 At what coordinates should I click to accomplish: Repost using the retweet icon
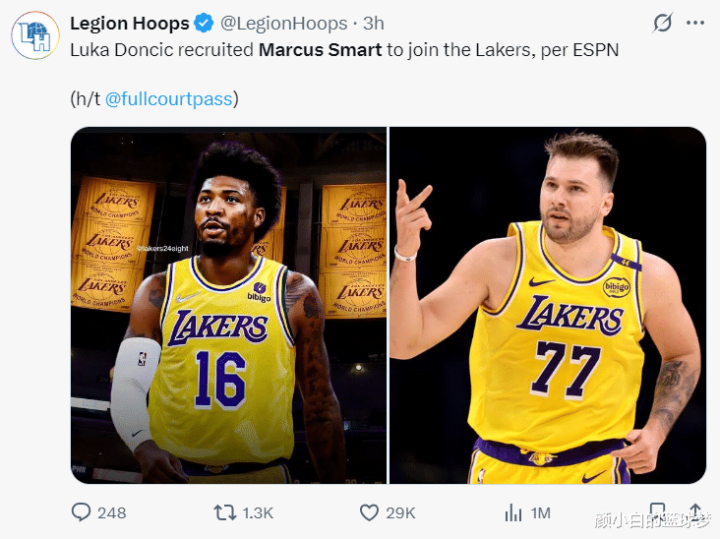[225, 512]
